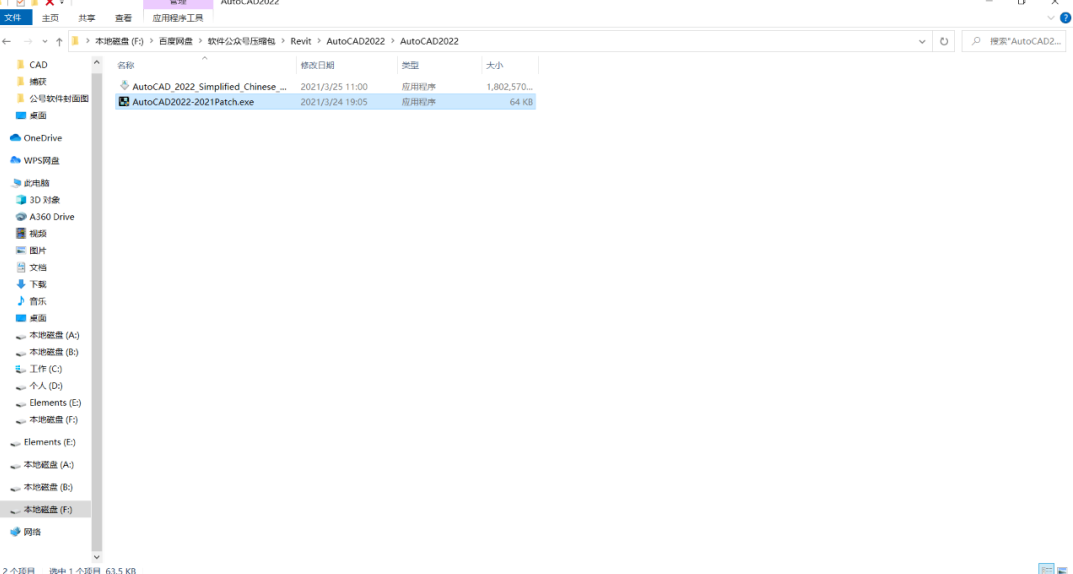This screenshot has width=1073, height=574.
Task: Click the 下载 arrow icon
Action: (21, 284)
